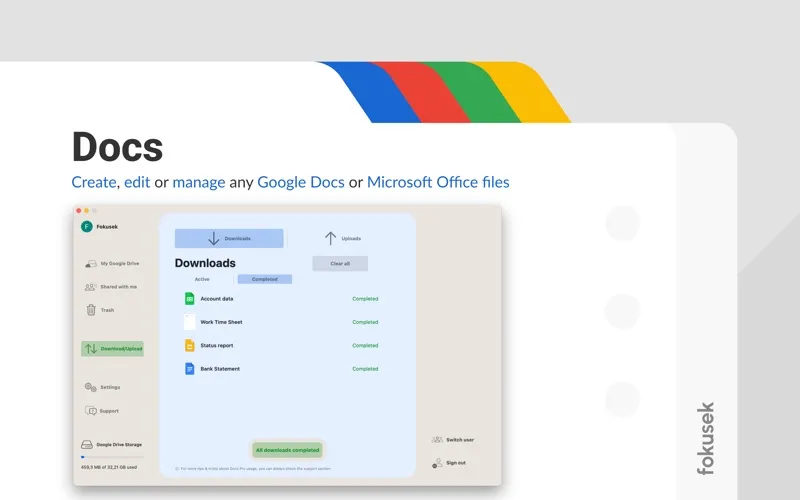The height and width of the screenshot is (500, 800).
Task: Open the Trash section
Action: [100, 310]
